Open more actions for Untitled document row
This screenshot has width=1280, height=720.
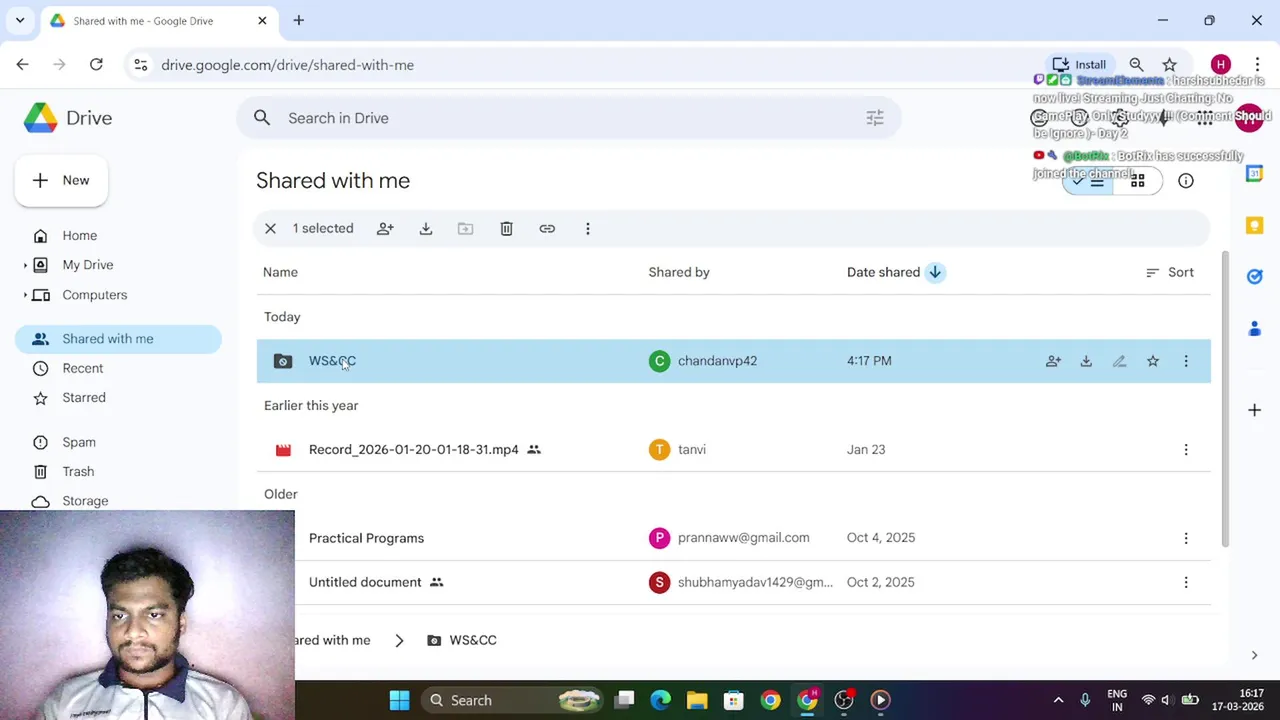[1186, 582]
